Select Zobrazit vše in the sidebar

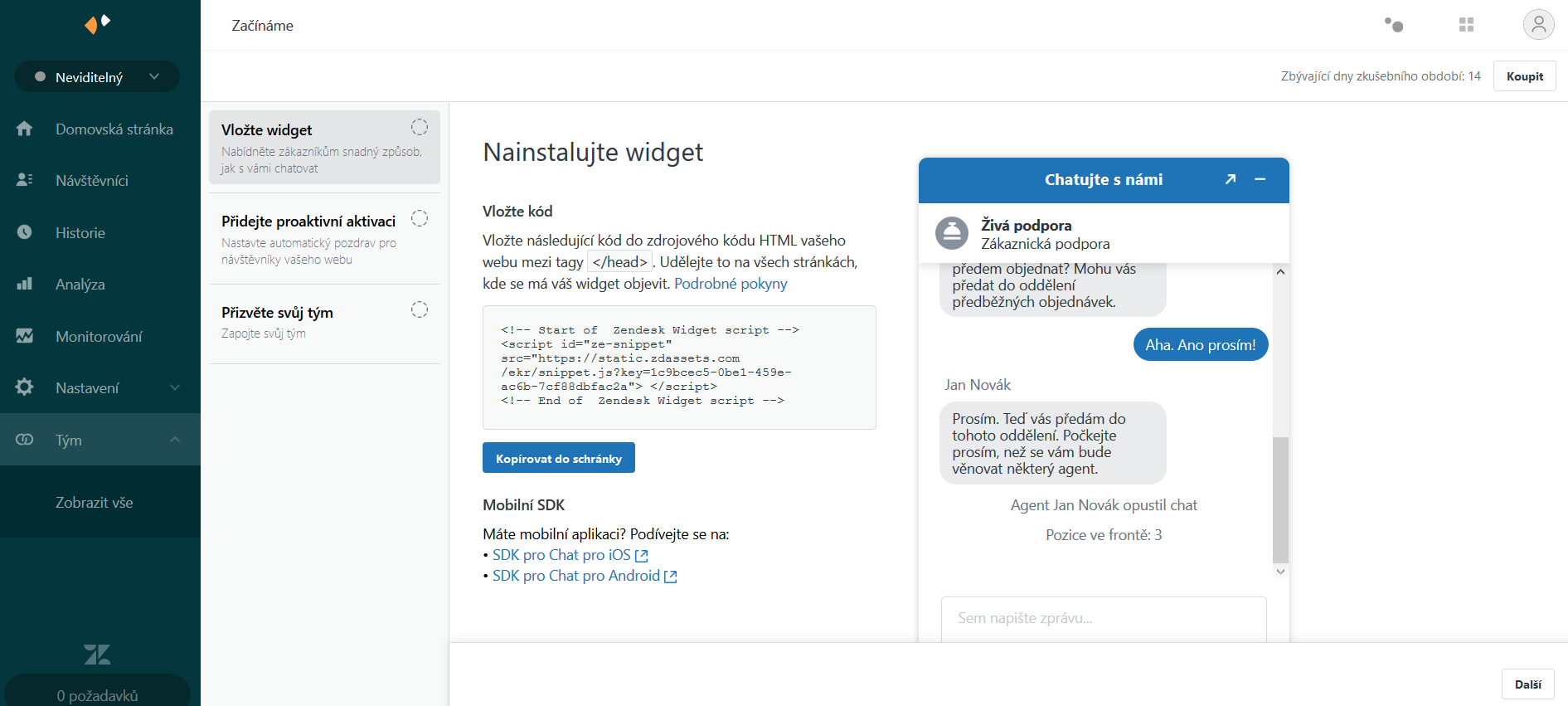click(95, 503)
